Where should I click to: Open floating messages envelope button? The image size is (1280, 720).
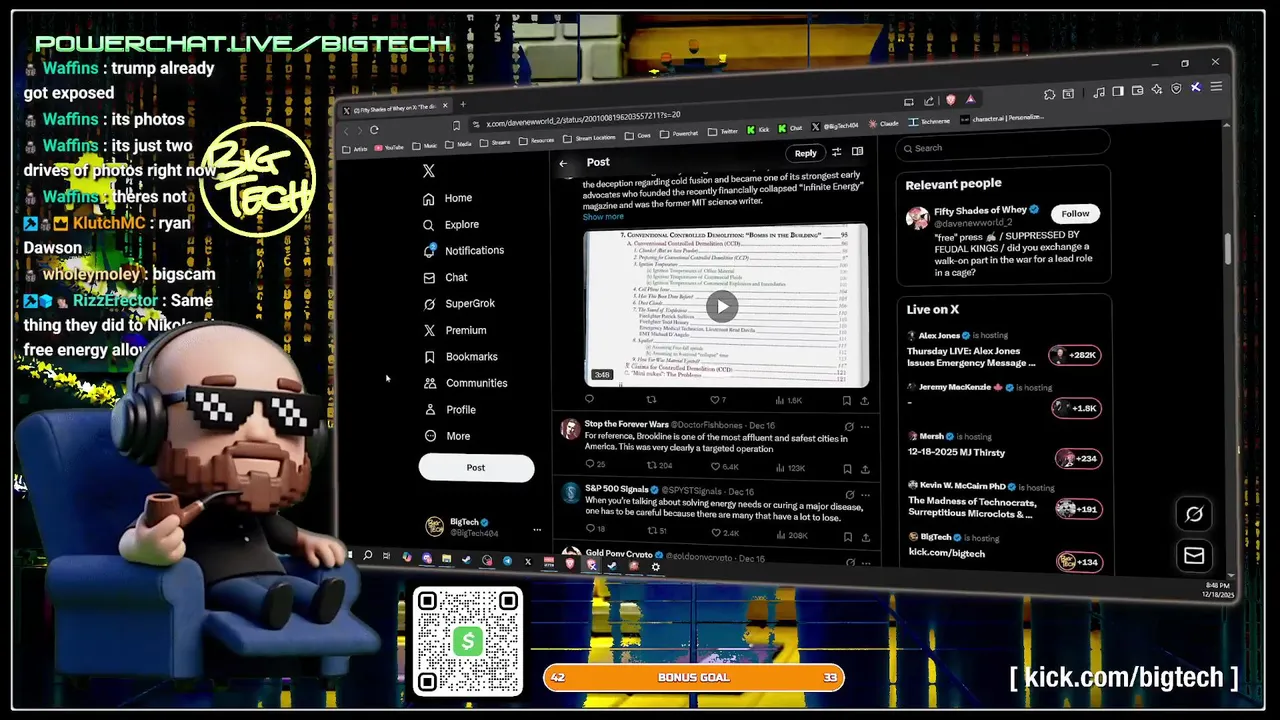tap(1194, 556)
